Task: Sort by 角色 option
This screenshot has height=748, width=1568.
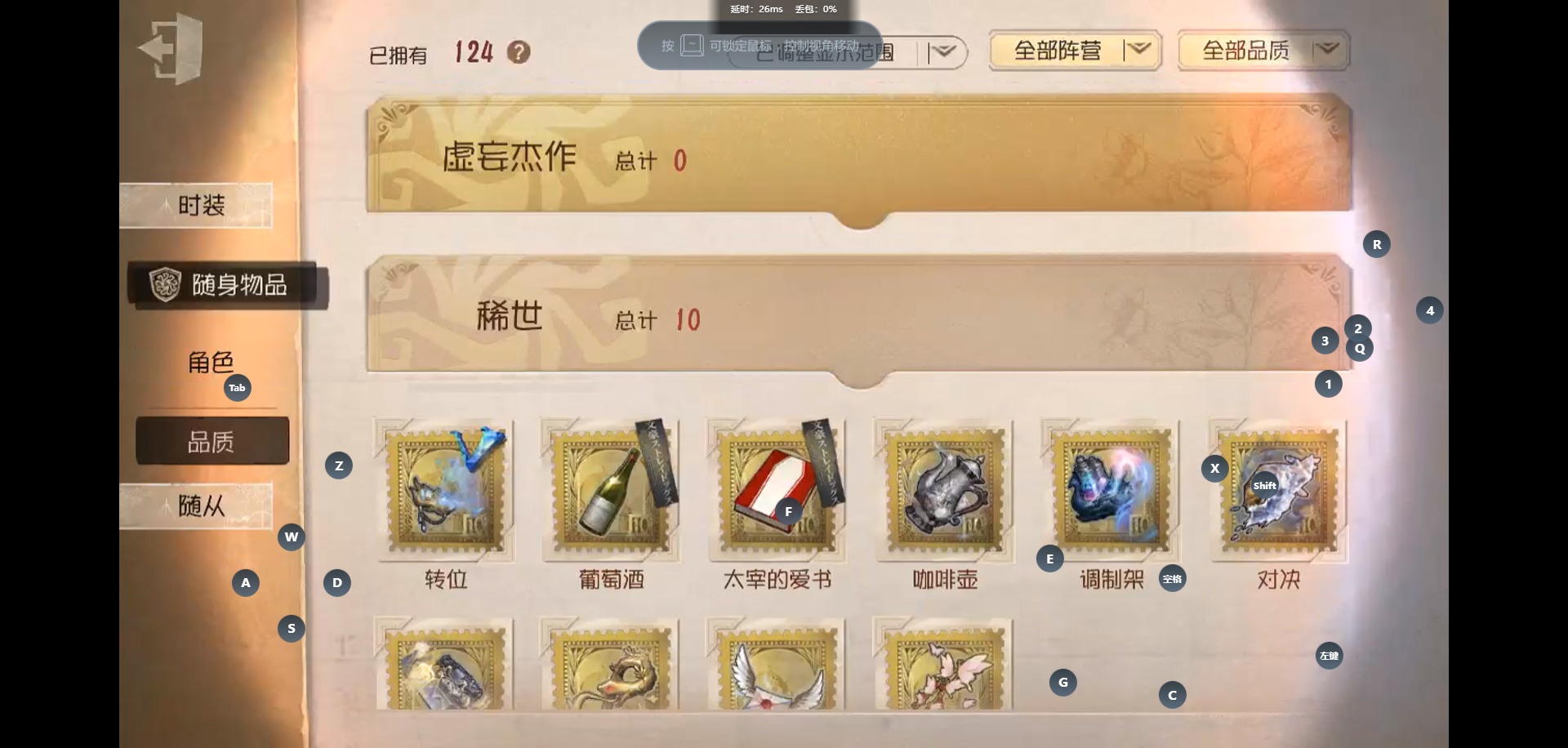Action: tap(212, 362)
